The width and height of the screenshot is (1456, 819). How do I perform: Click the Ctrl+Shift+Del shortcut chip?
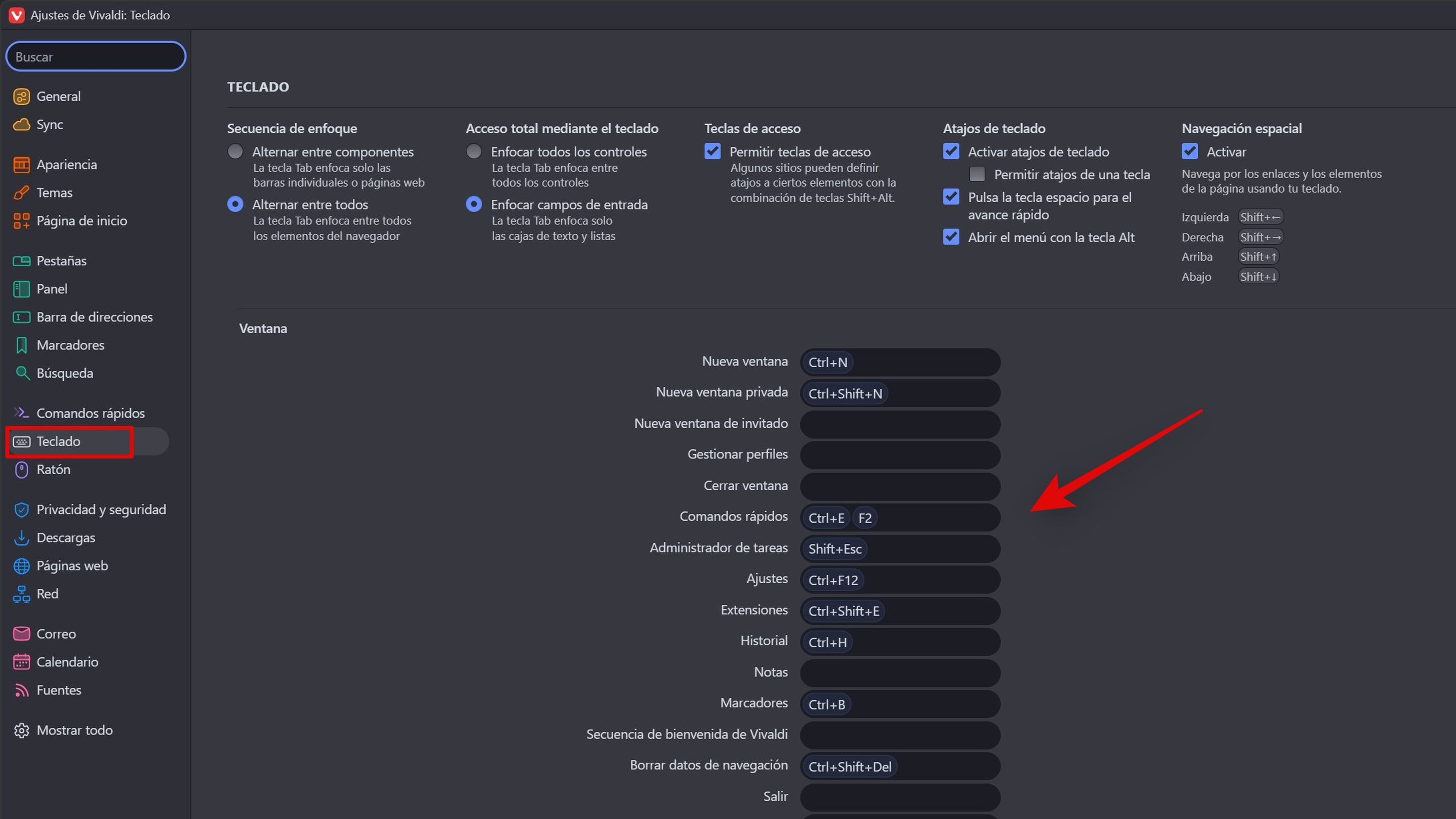849,766
